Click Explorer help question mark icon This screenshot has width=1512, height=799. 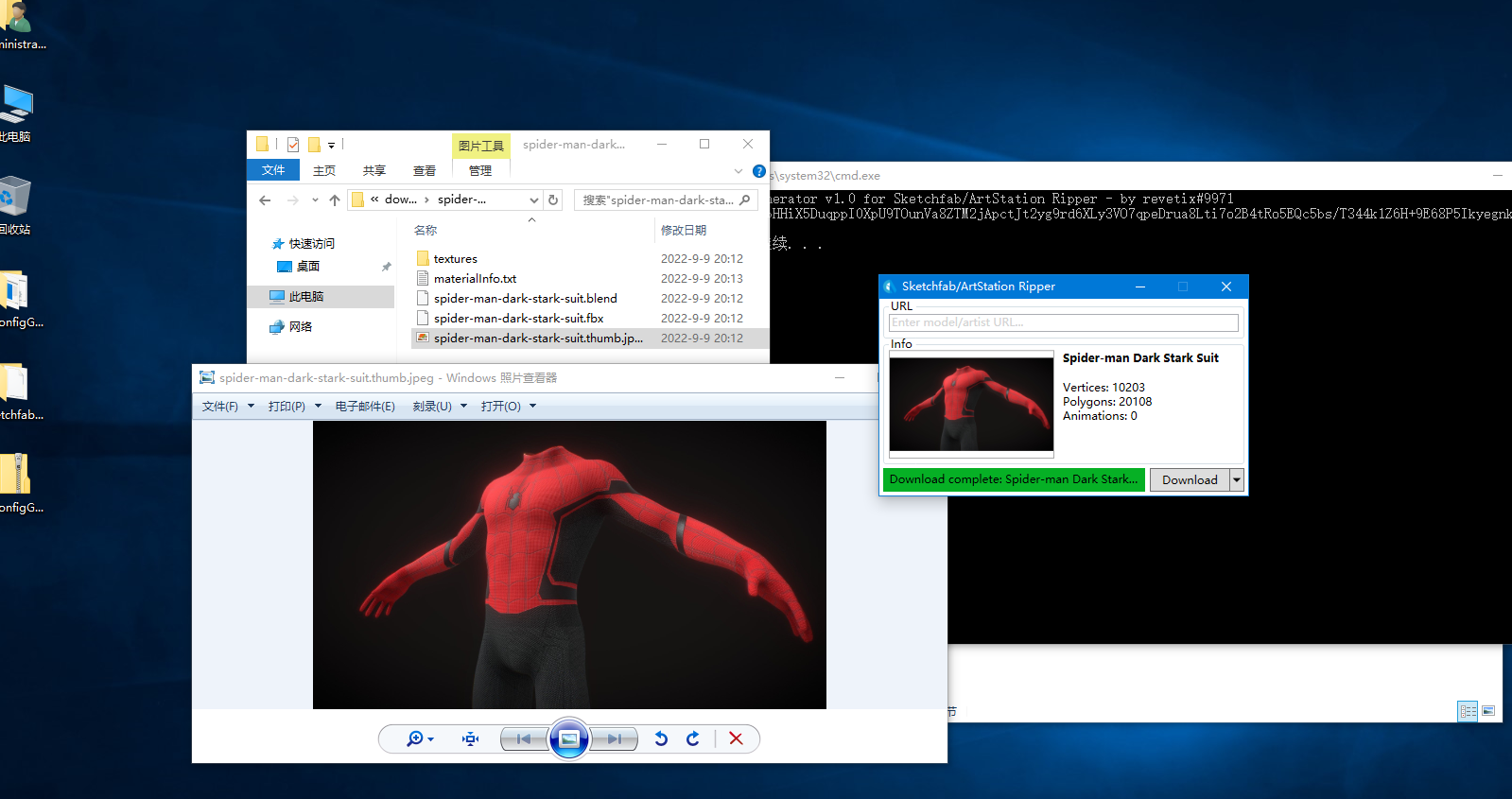coord(758,171)
